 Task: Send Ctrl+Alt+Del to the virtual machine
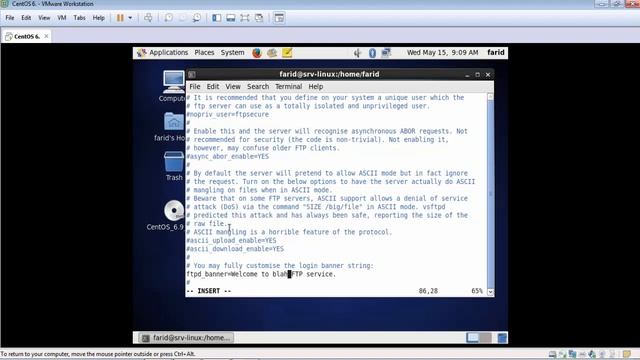point(148,18)
